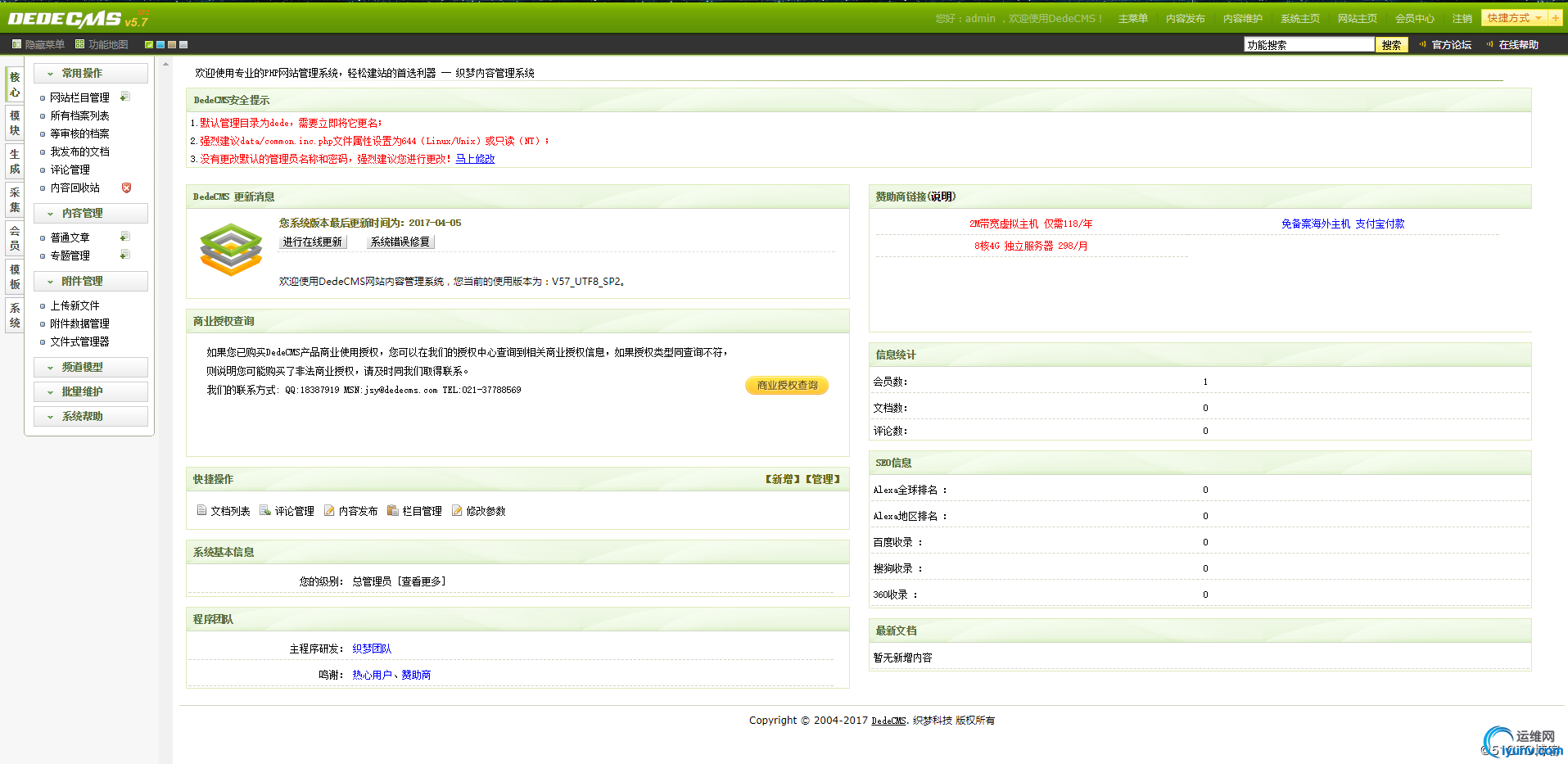Open 附件数据管理 in sidebar
Image resolution: width=1568 pixels, height=764 pixels.
[79, 323]
